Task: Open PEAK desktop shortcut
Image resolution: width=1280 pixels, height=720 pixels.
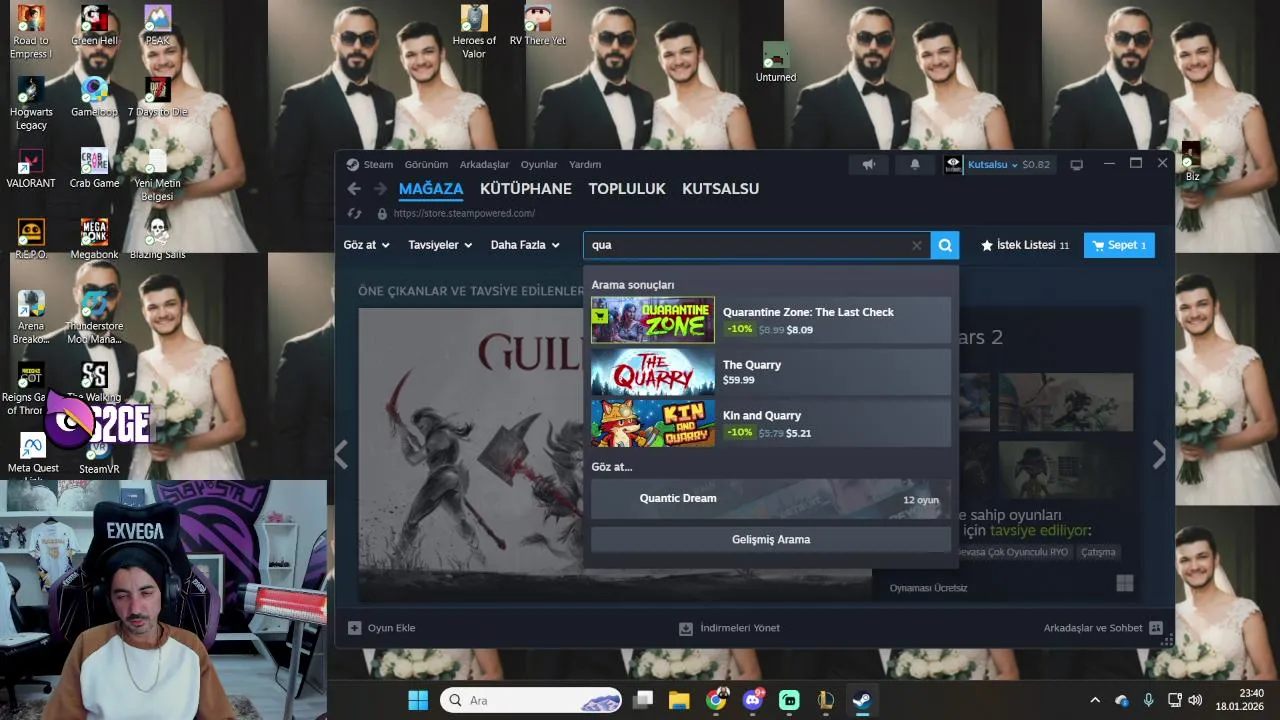Action: pyautogui.click(x=157, y=25)
